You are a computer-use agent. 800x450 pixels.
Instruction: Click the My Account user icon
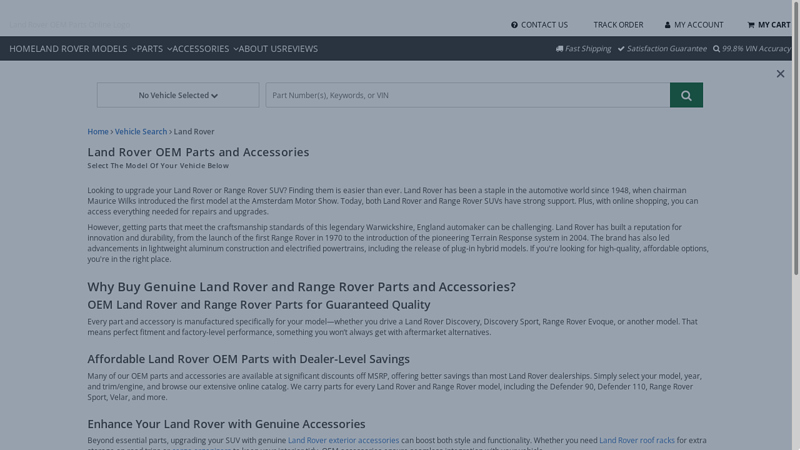(667, 24)
